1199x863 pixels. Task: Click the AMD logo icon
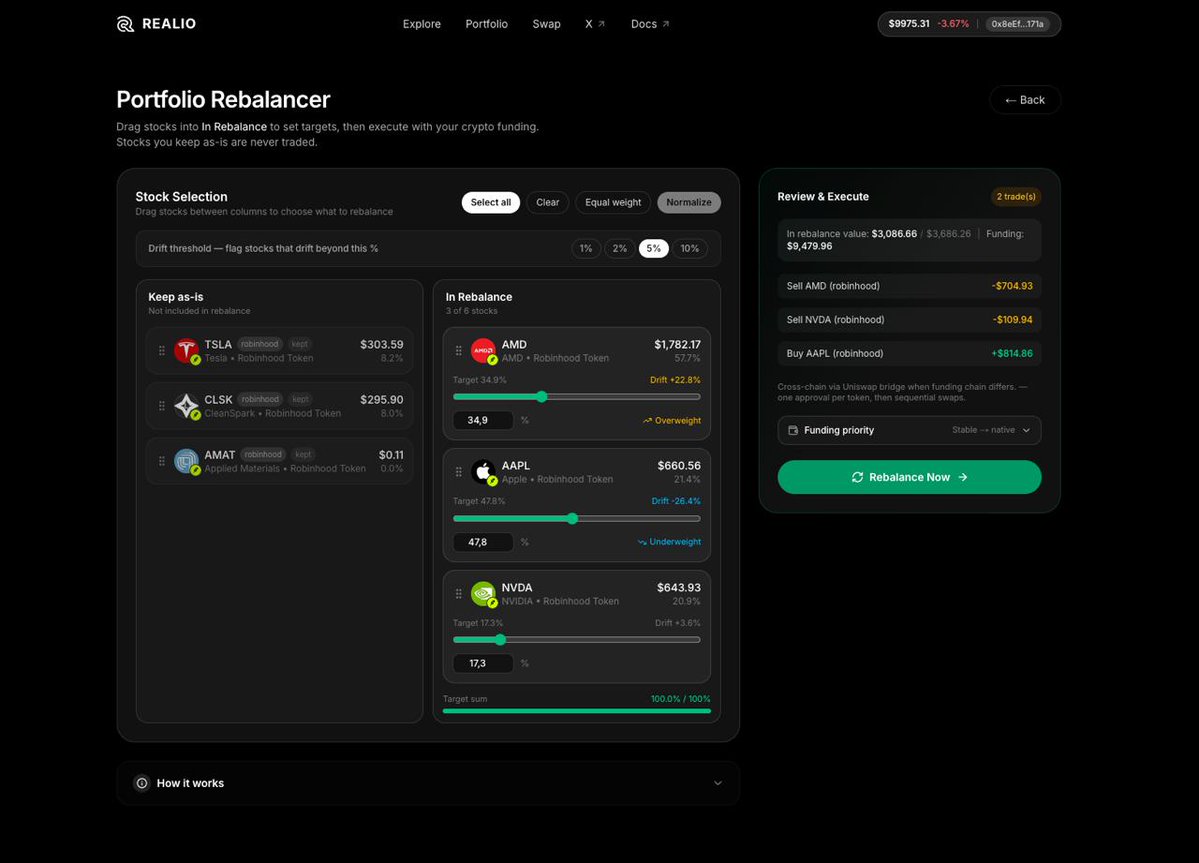coord(483,350)
